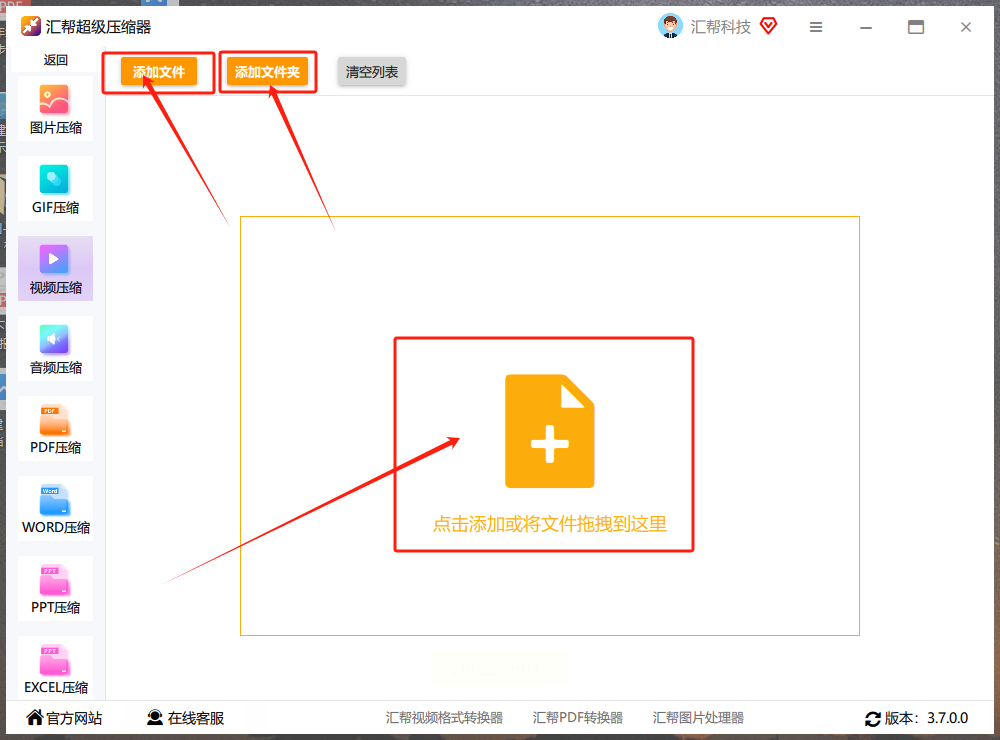Choose the EXCEL压缩 sidebar icon
The height and width of the screenshot is (740, 1000).
point(54,660)
